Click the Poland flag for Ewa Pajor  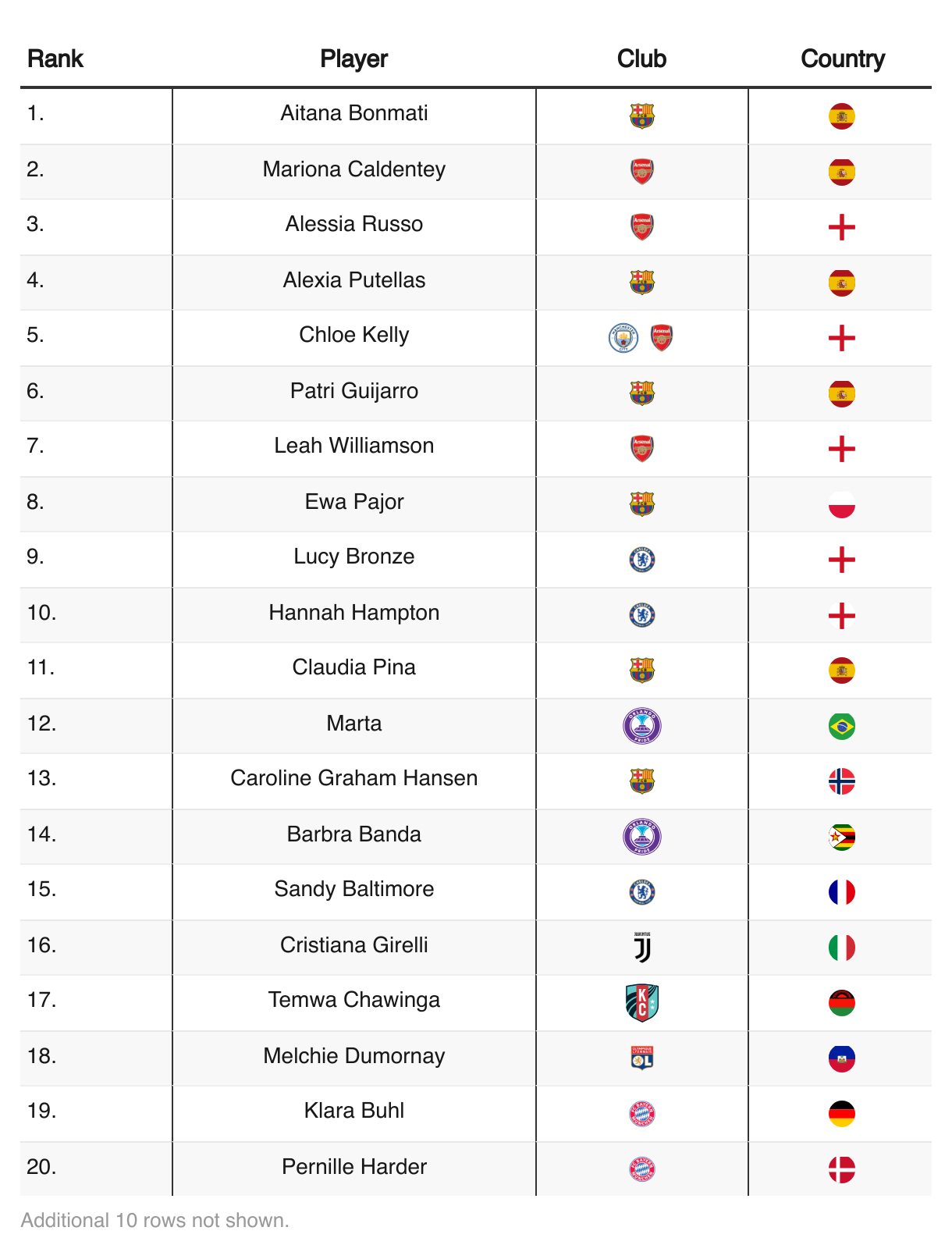841,504
